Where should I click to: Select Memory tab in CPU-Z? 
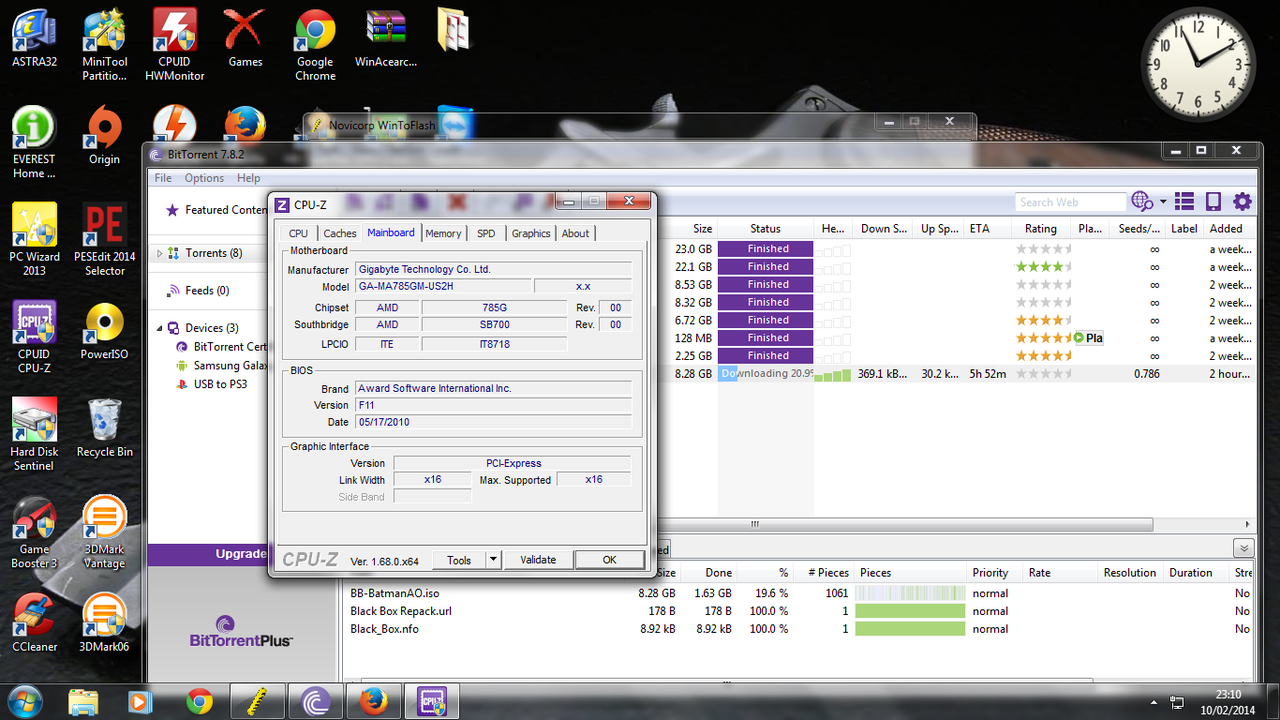[443, 233]
